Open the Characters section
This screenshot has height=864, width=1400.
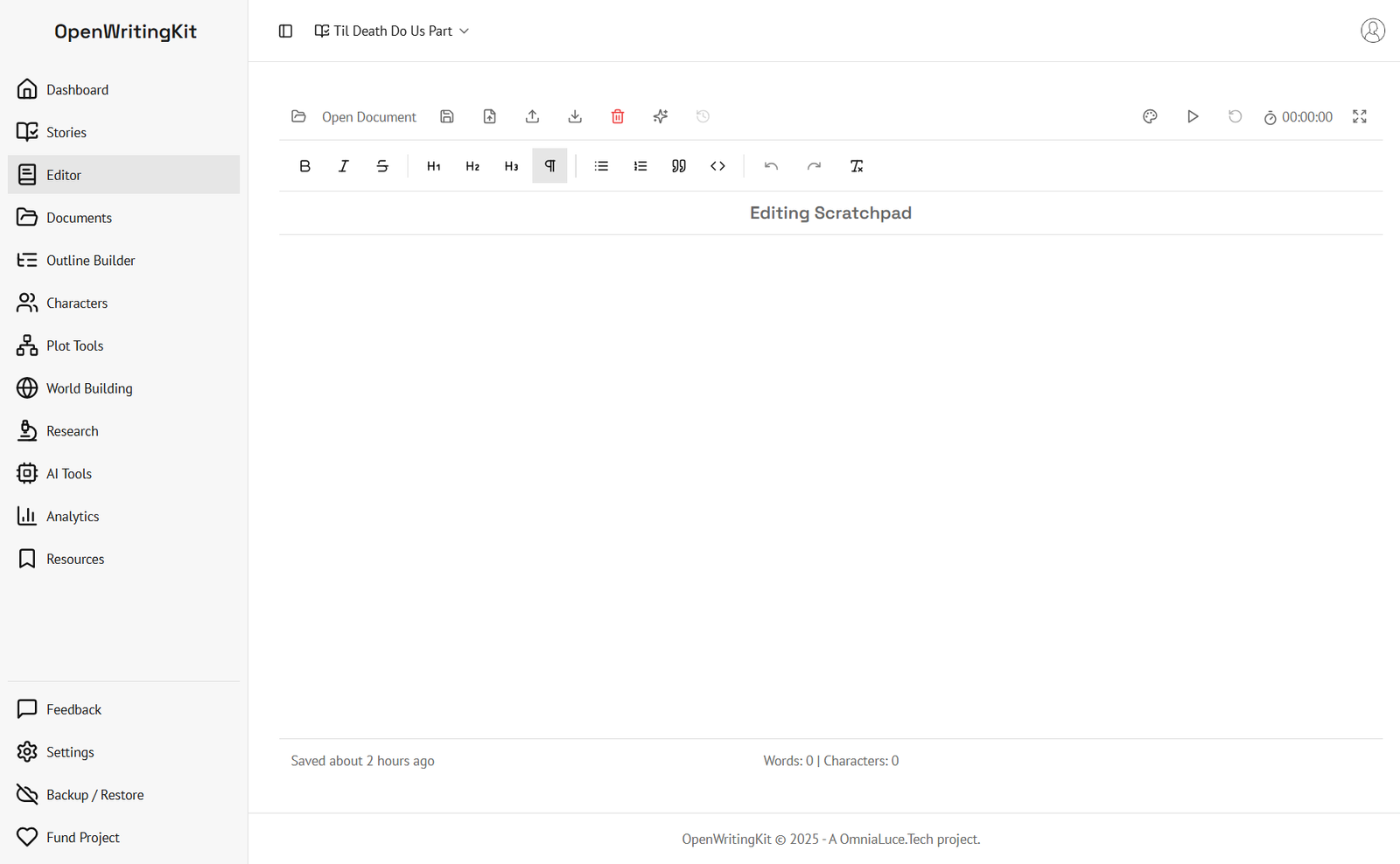(x=77, y=303)
